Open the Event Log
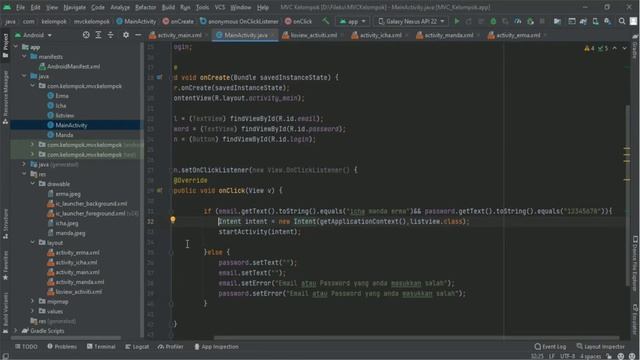The width and height of the screenshot is (640, 360). 550,347
